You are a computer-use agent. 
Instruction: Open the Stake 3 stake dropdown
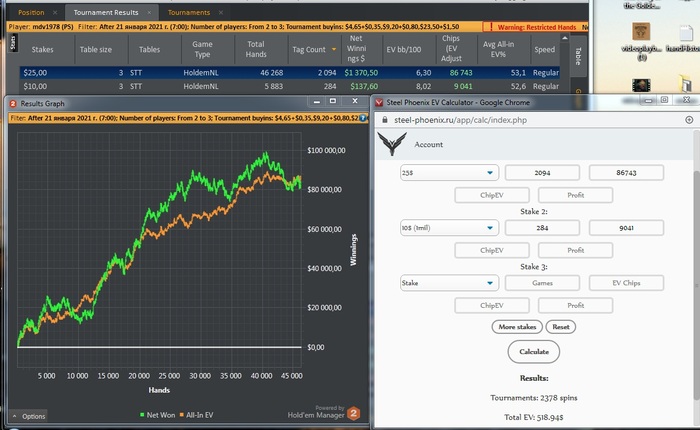449,283
